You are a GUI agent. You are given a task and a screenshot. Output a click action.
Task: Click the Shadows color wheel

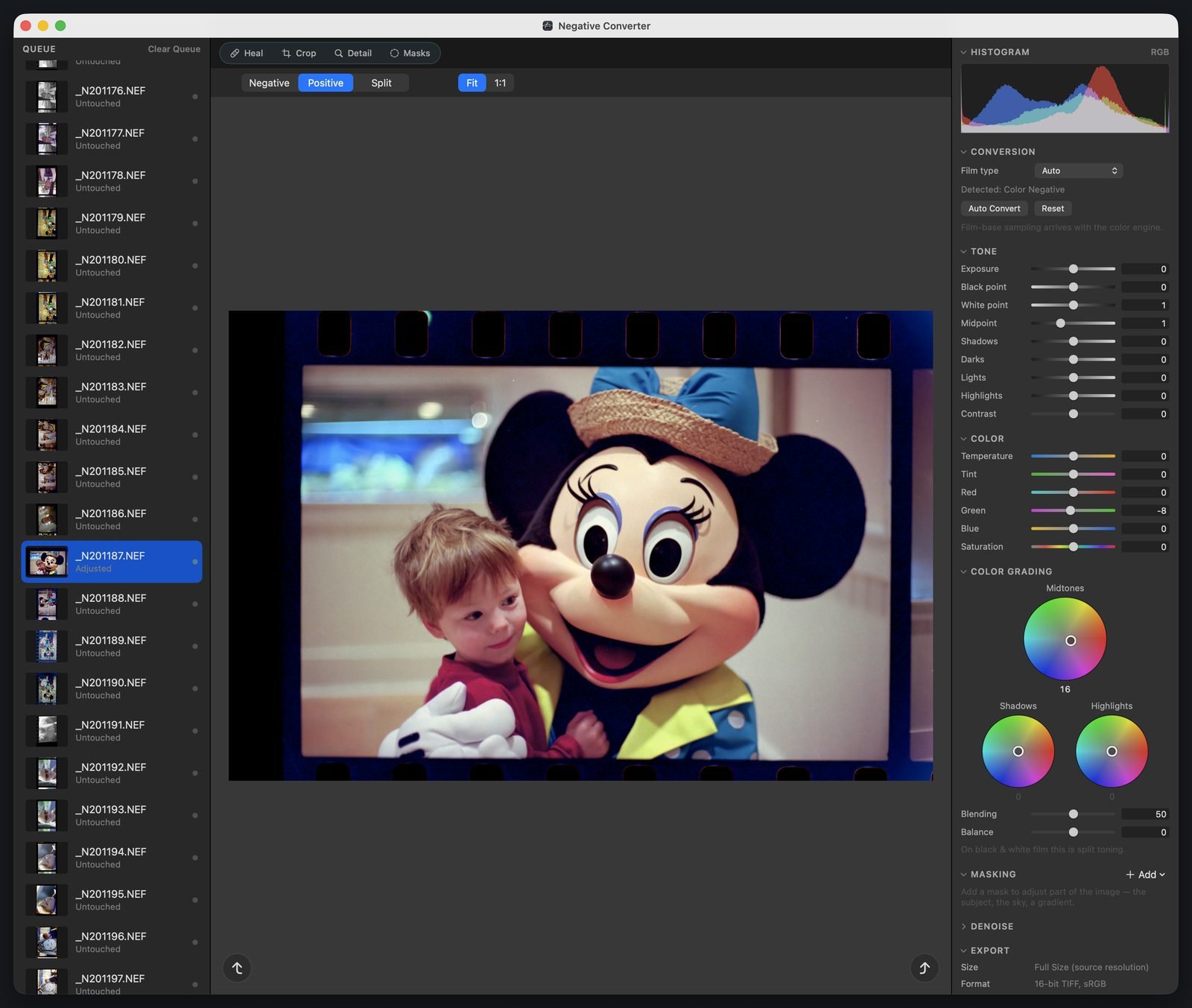point(1018,751)
